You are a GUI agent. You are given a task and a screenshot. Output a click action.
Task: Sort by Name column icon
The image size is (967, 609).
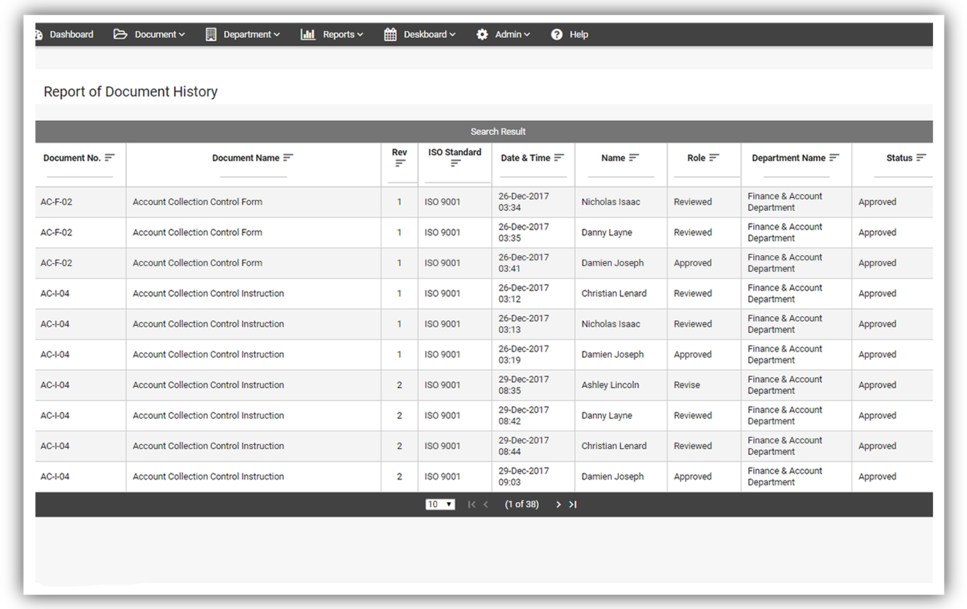point(634,157)
